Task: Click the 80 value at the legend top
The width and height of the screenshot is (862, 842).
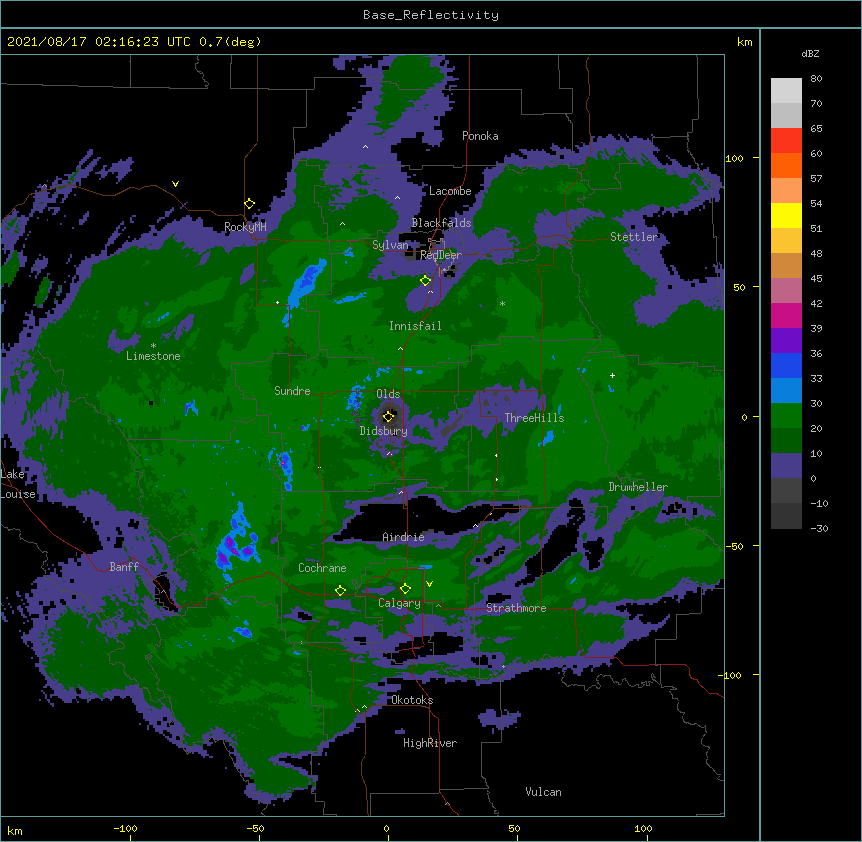Action: [816, 79]
